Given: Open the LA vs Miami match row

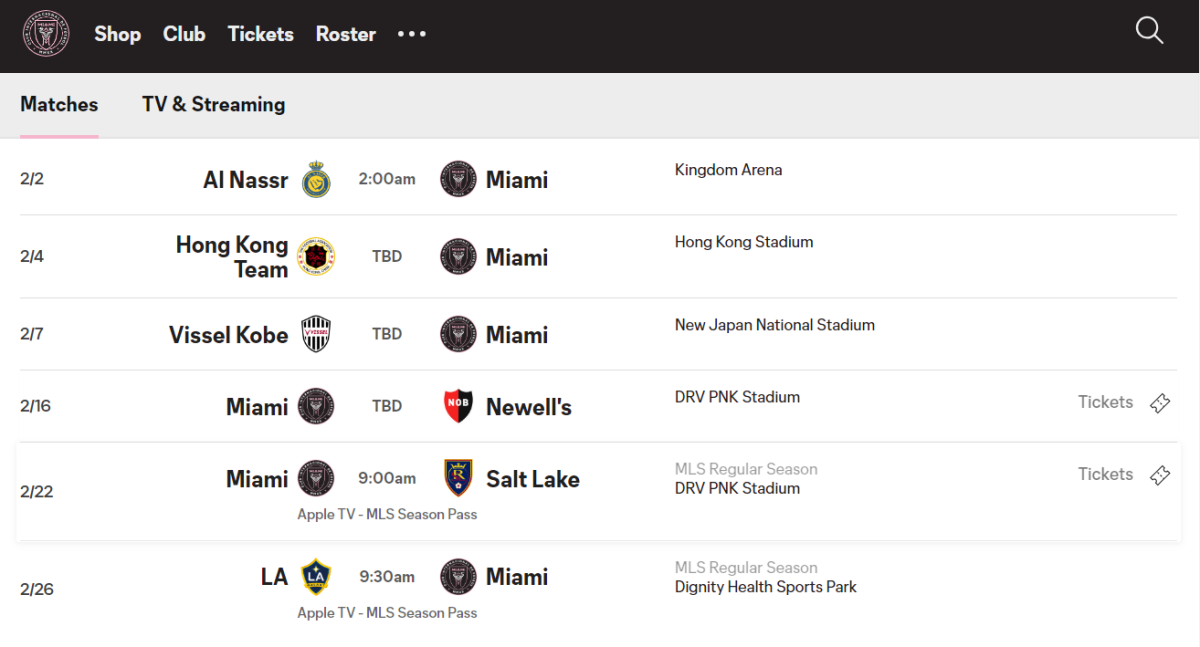Looking at the screenshot, I should pyautogui.click(x=598, y=589).
